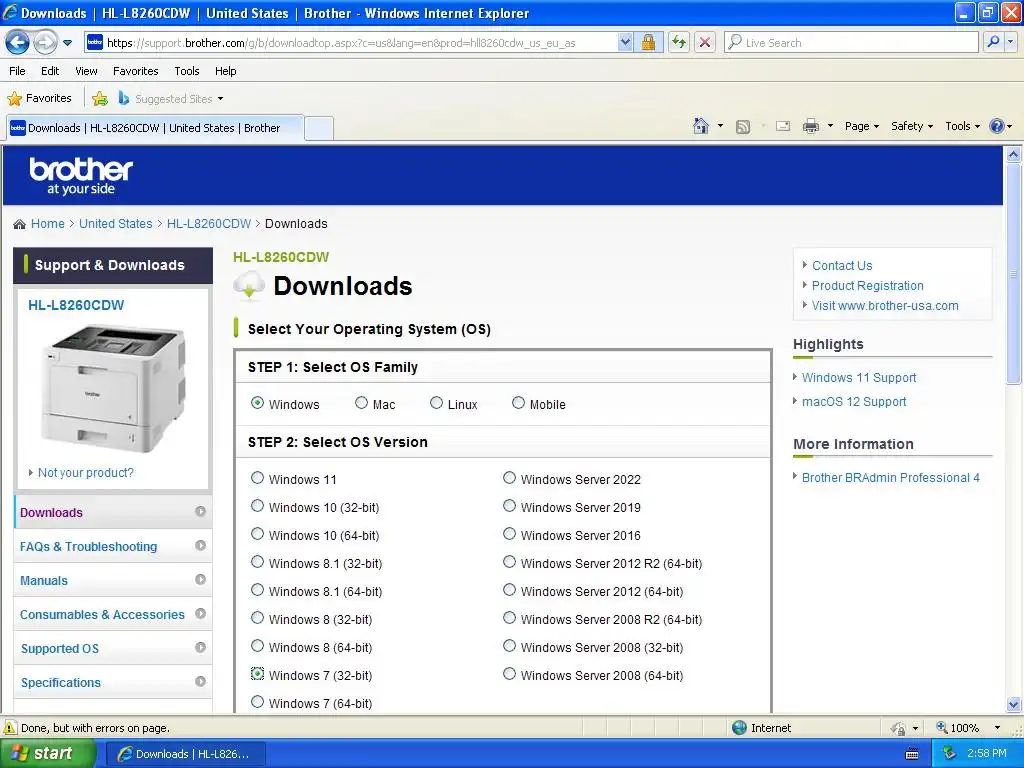
Task: Click the security lock icon in address bar
Action: click(648, 42)
